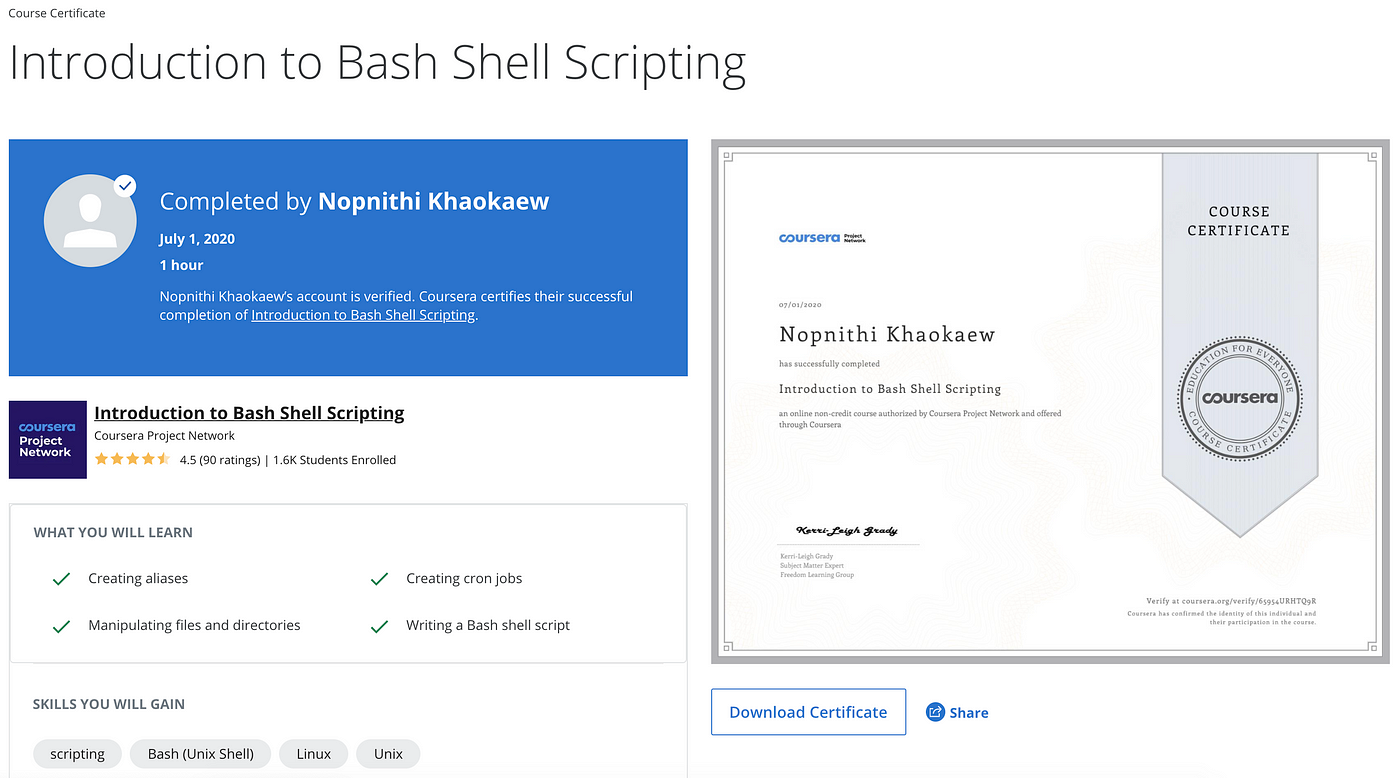Click the Course Certificate breadcrumb text
This screenshot has height=778, width=1400.
57,13
